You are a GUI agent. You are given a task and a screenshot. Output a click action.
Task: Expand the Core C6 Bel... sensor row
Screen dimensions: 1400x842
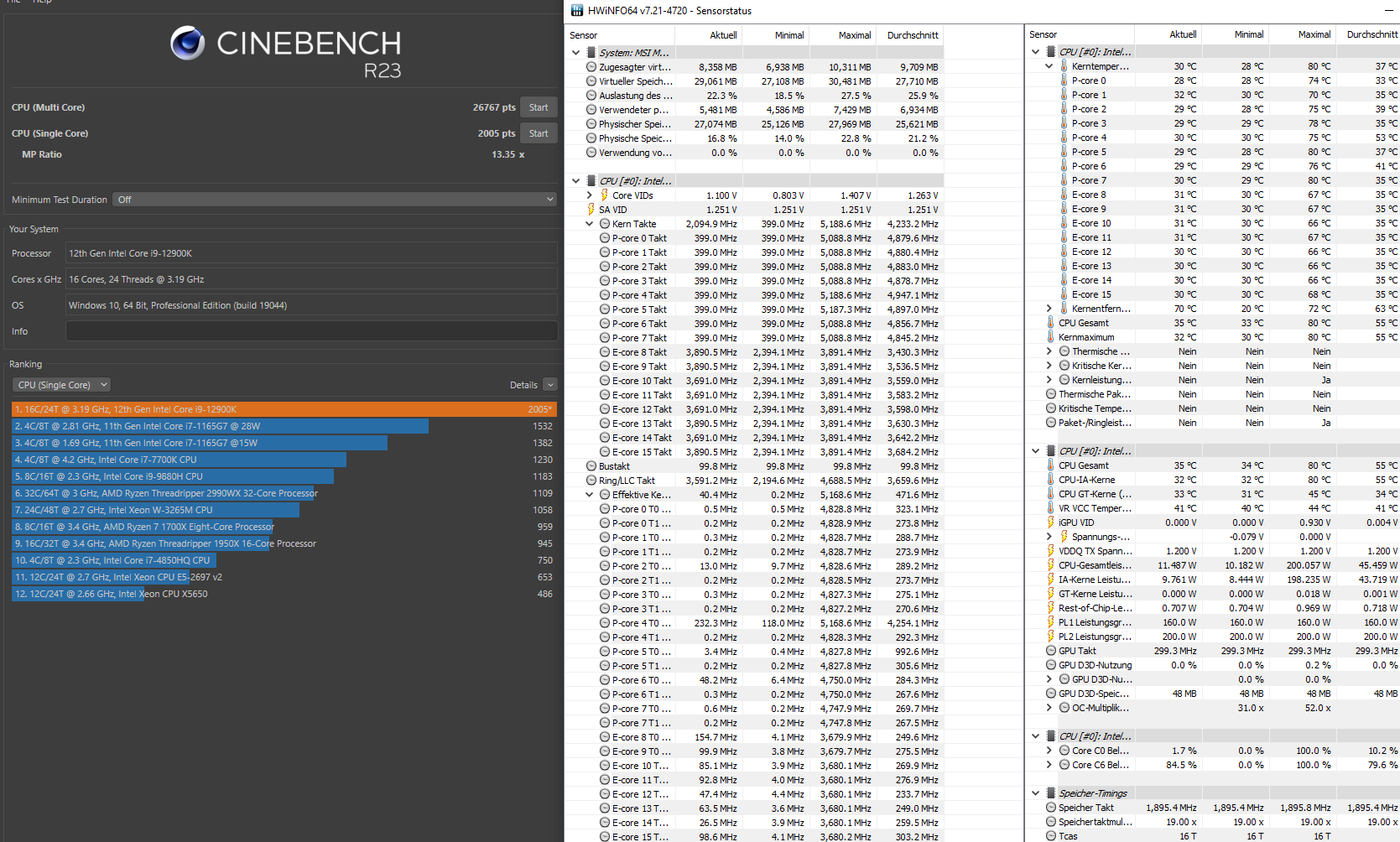point(1049,765)
